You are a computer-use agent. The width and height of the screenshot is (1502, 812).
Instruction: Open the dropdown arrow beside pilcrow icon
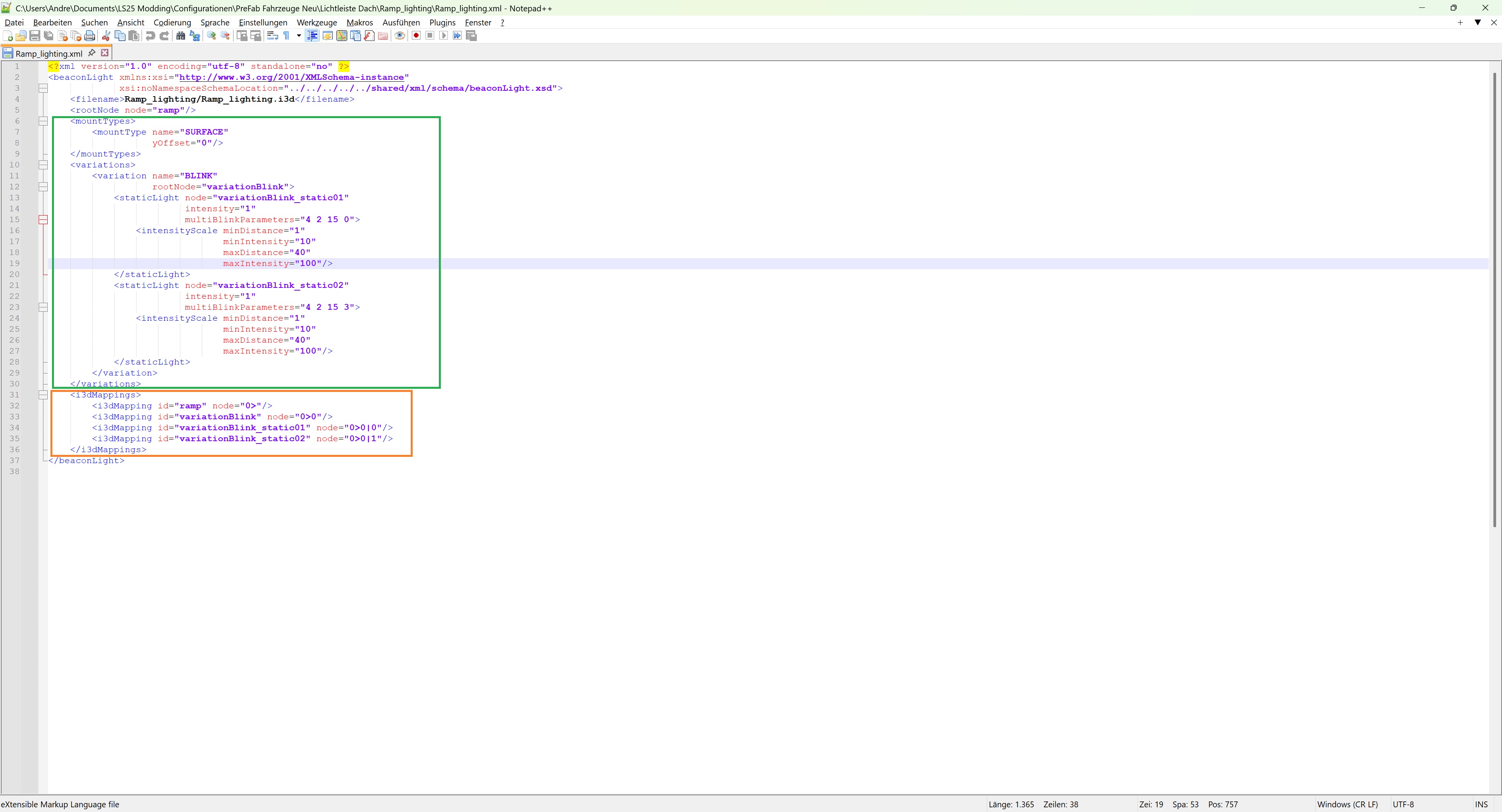pyautogui.click(x=298, y=36)
